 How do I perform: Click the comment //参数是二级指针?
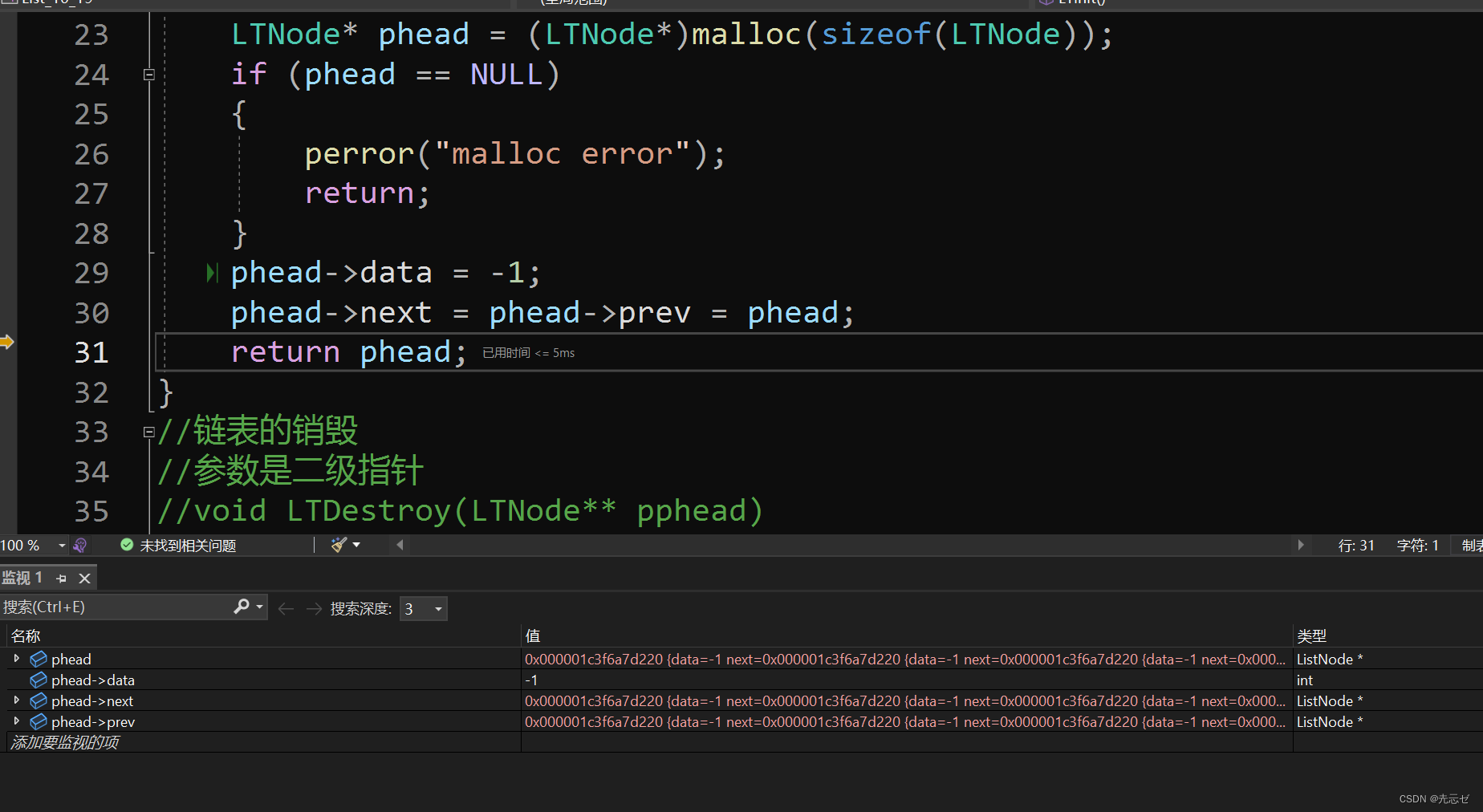click(291, 471)
